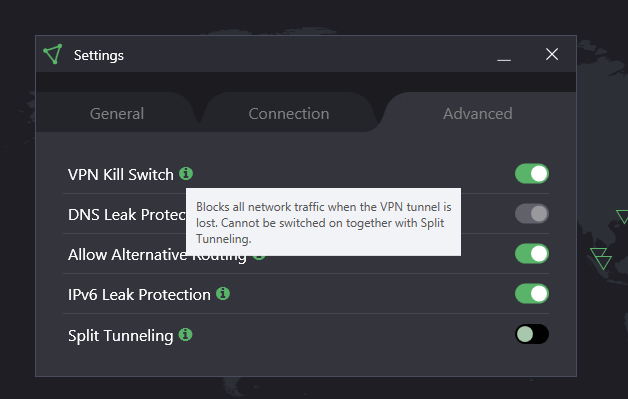The width and height of the screenshot is (628, 399).
Task: Click the partially hidden Alternative Routing info icon
Action: [259, 258]
